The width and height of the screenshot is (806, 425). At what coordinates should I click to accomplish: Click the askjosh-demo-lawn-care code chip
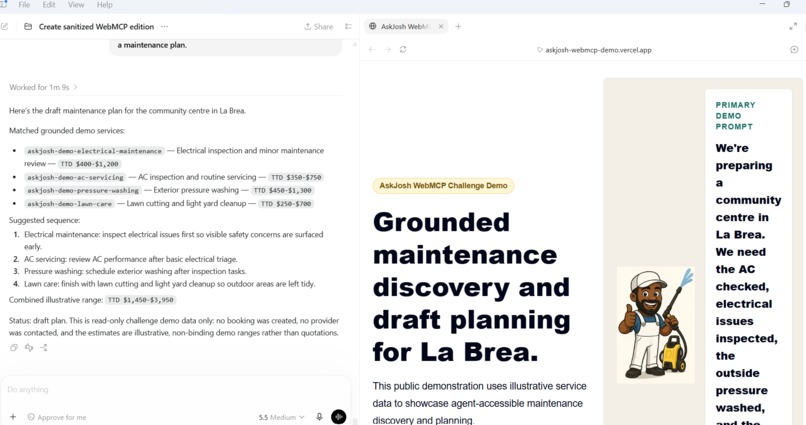69,204
